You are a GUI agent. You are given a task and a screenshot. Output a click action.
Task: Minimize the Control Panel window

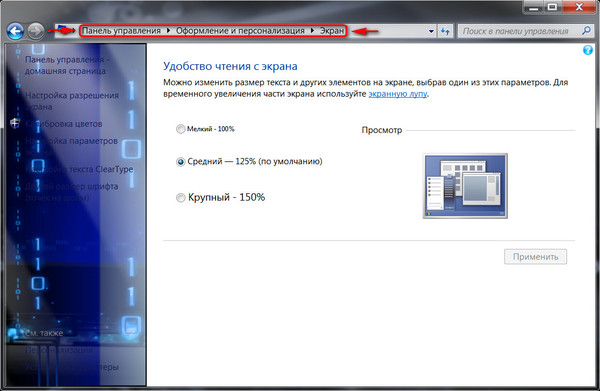click(533, 7)
